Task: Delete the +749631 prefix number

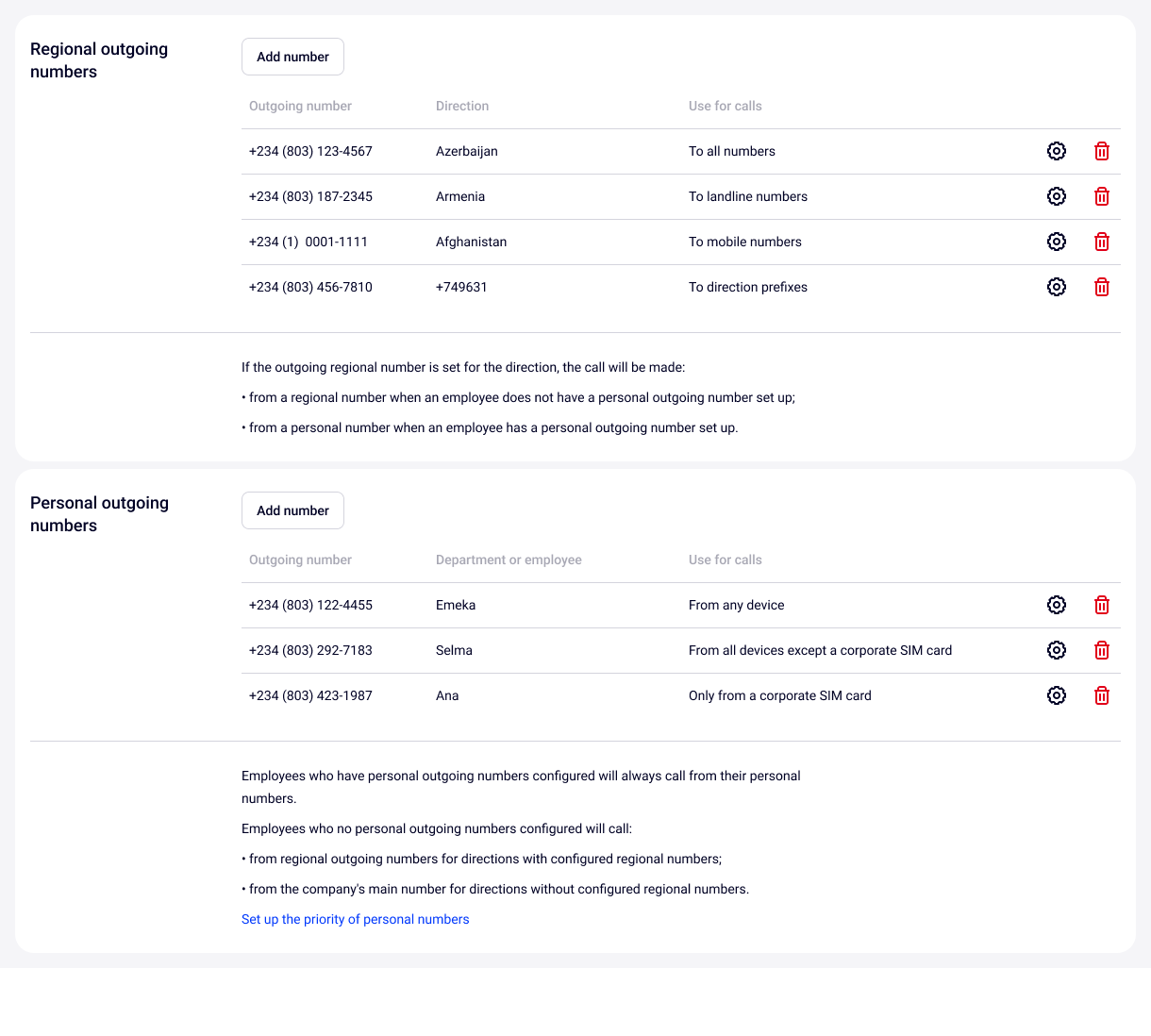Action: (x=1101, y=287)
